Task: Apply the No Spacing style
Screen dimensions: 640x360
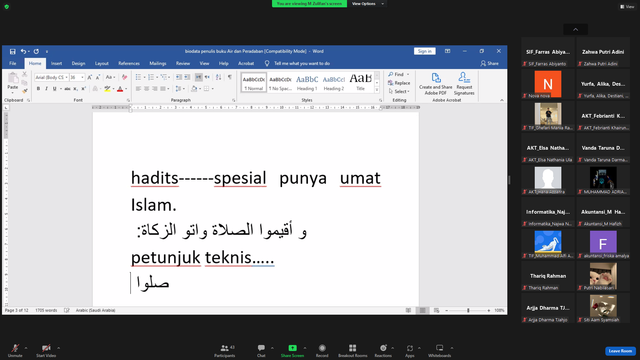Action: click(x=280, y=82)
